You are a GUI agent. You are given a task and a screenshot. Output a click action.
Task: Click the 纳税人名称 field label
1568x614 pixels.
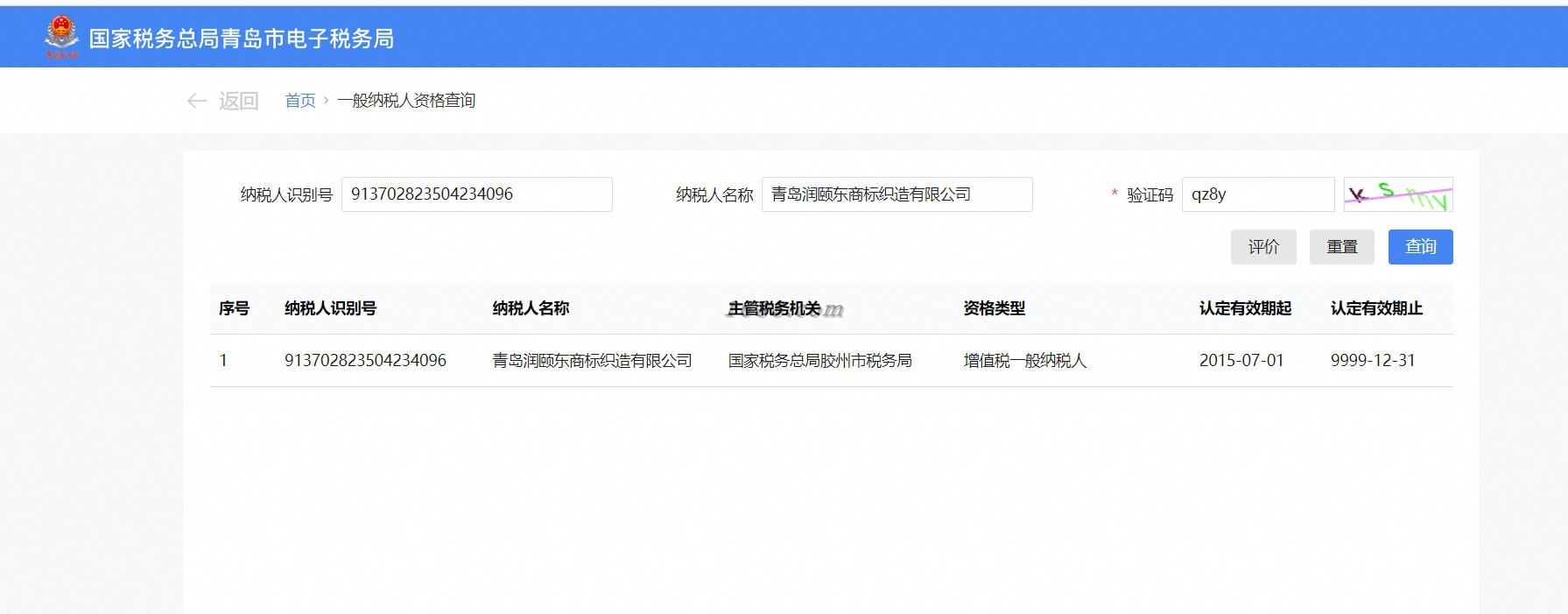[x=714, y=195]
